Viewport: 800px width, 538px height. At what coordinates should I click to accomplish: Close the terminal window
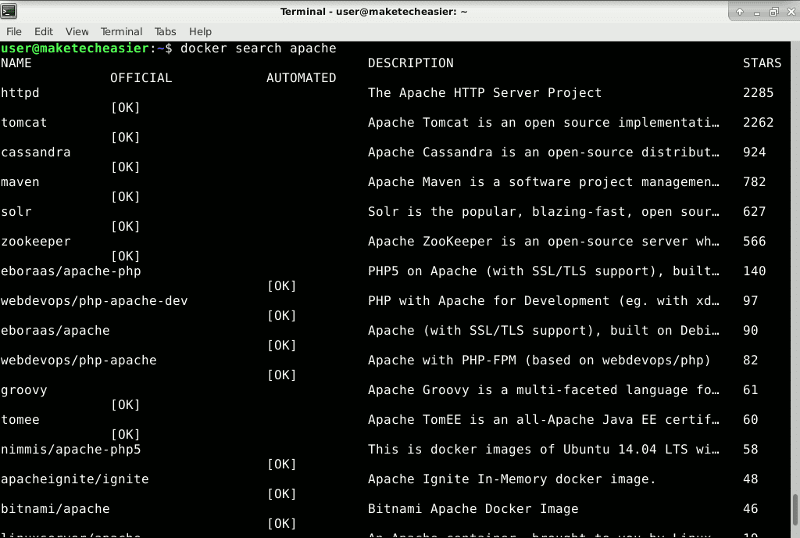[791, 12]
